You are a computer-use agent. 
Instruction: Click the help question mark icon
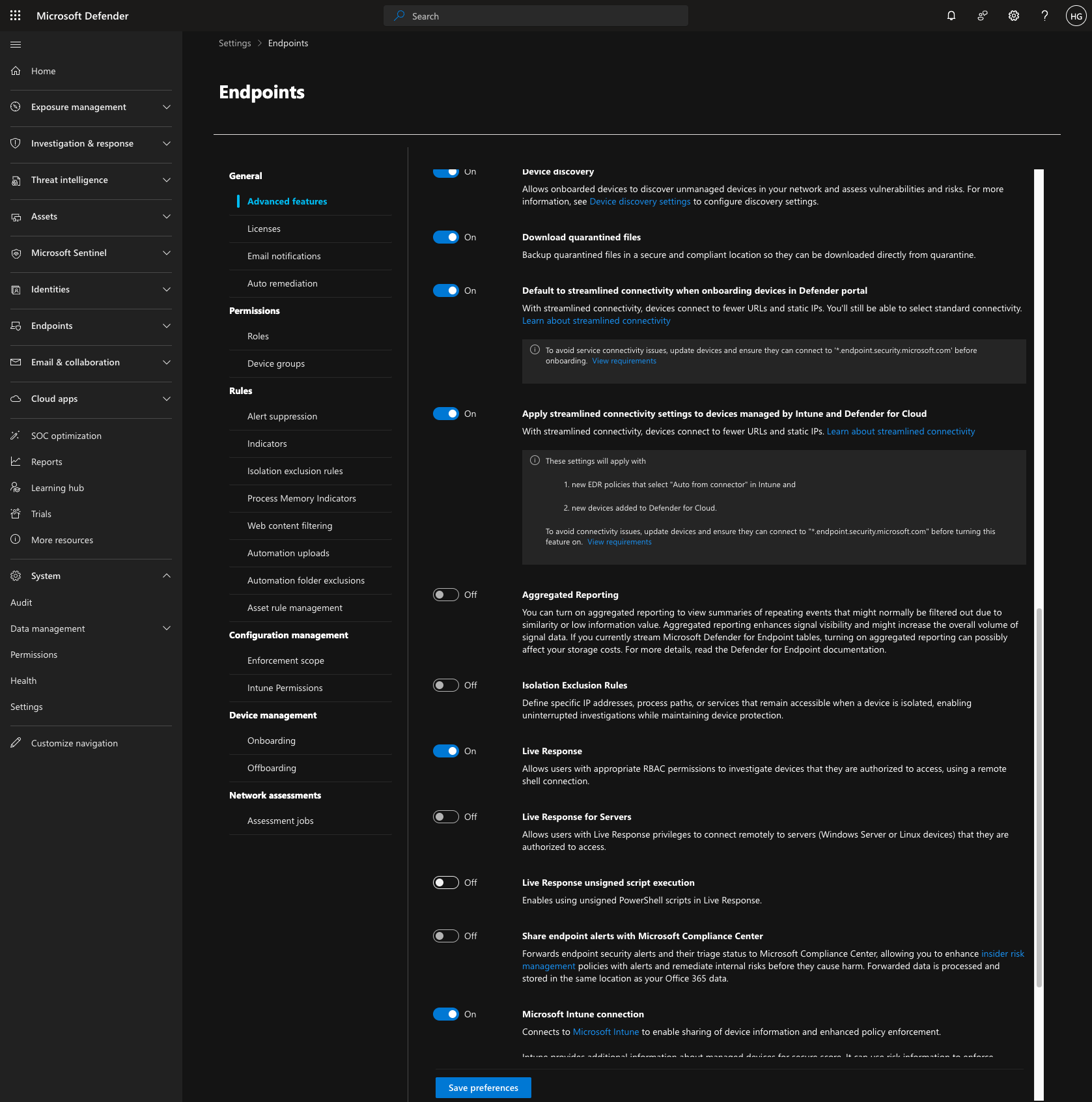pos(1044,16)
